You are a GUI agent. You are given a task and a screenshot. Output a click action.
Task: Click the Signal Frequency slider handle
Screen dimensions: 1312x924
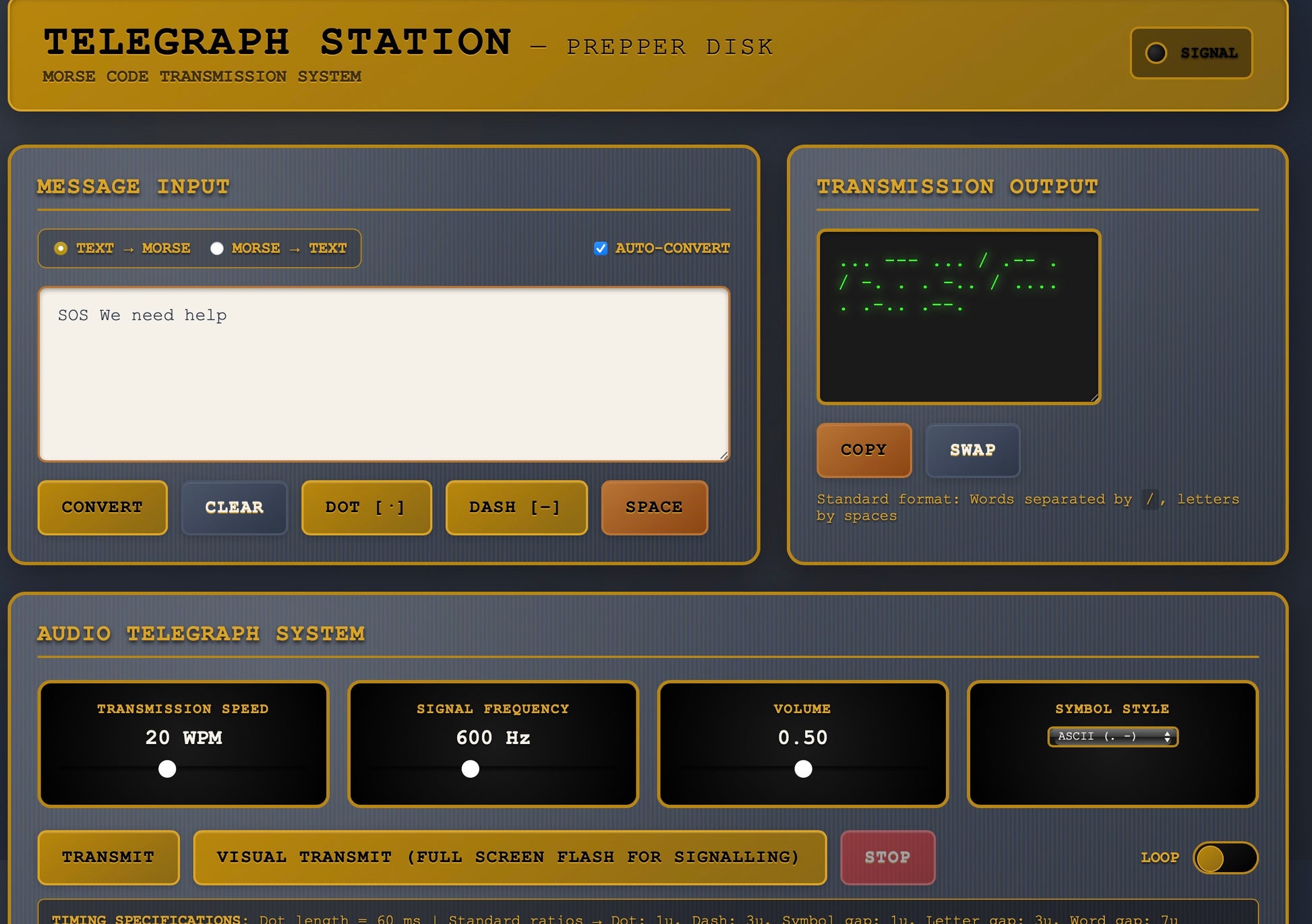(x=471, y=768)
